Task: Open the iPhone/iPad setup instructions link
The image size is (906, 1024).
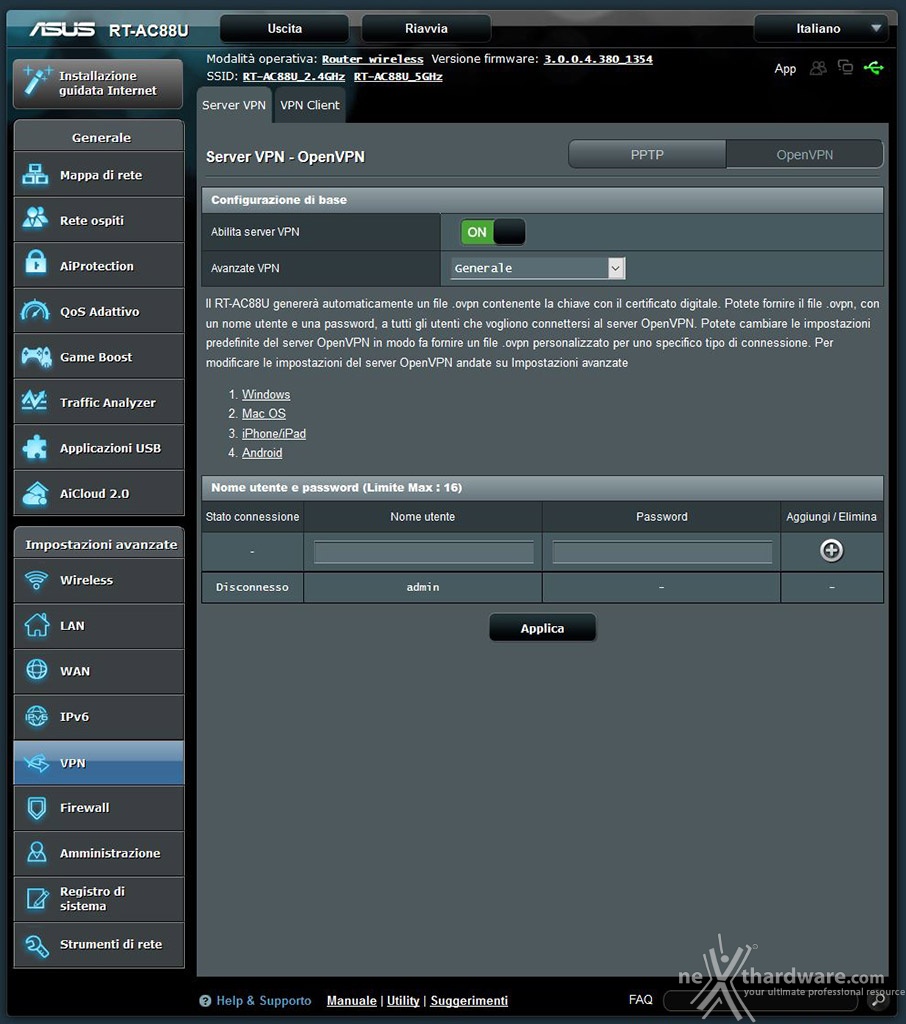Action: coord(274,434)
